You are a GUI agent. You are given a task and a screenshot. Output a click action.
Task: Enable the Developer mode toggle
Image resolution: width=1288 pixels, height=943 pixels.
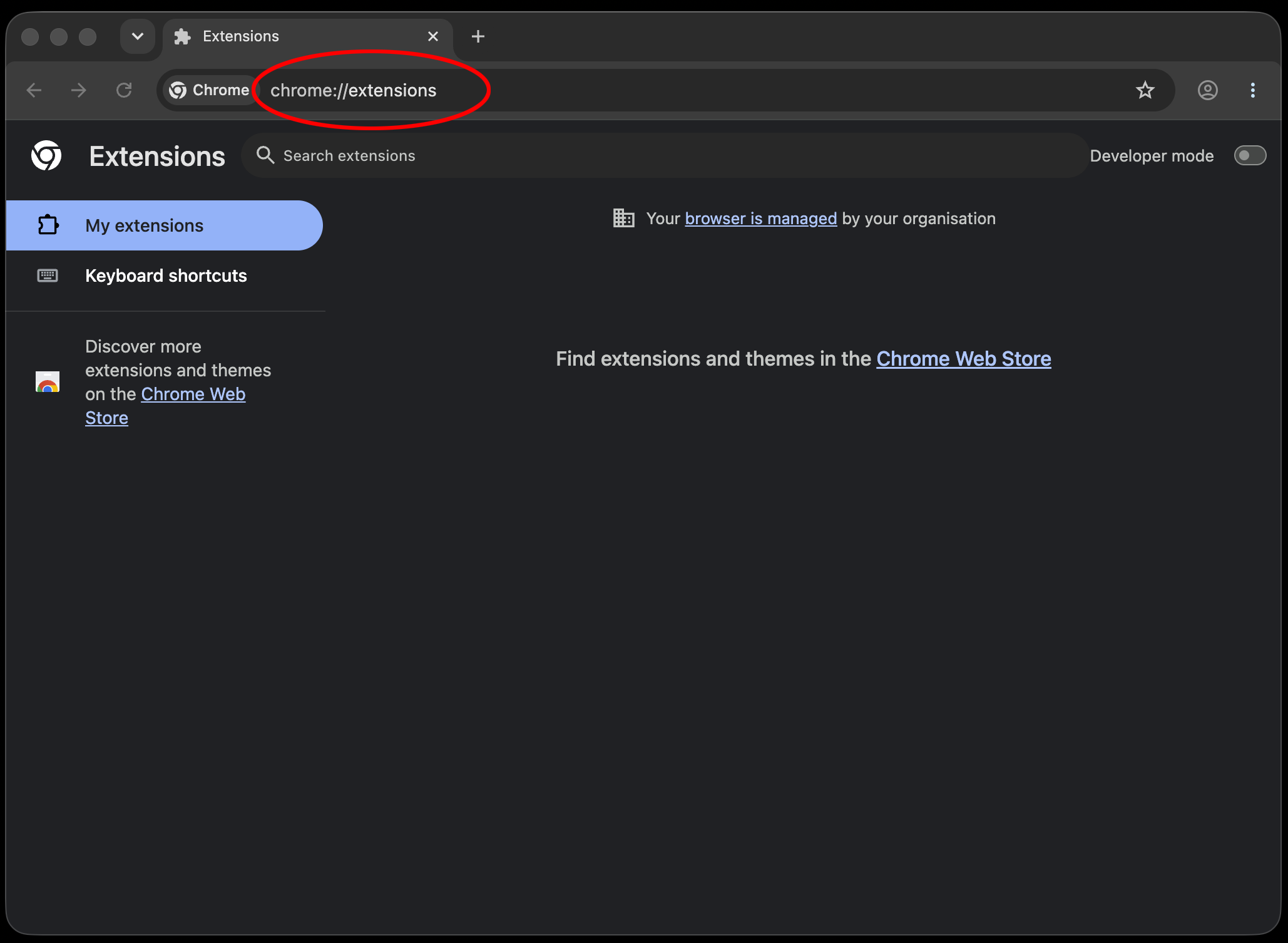1250,155
